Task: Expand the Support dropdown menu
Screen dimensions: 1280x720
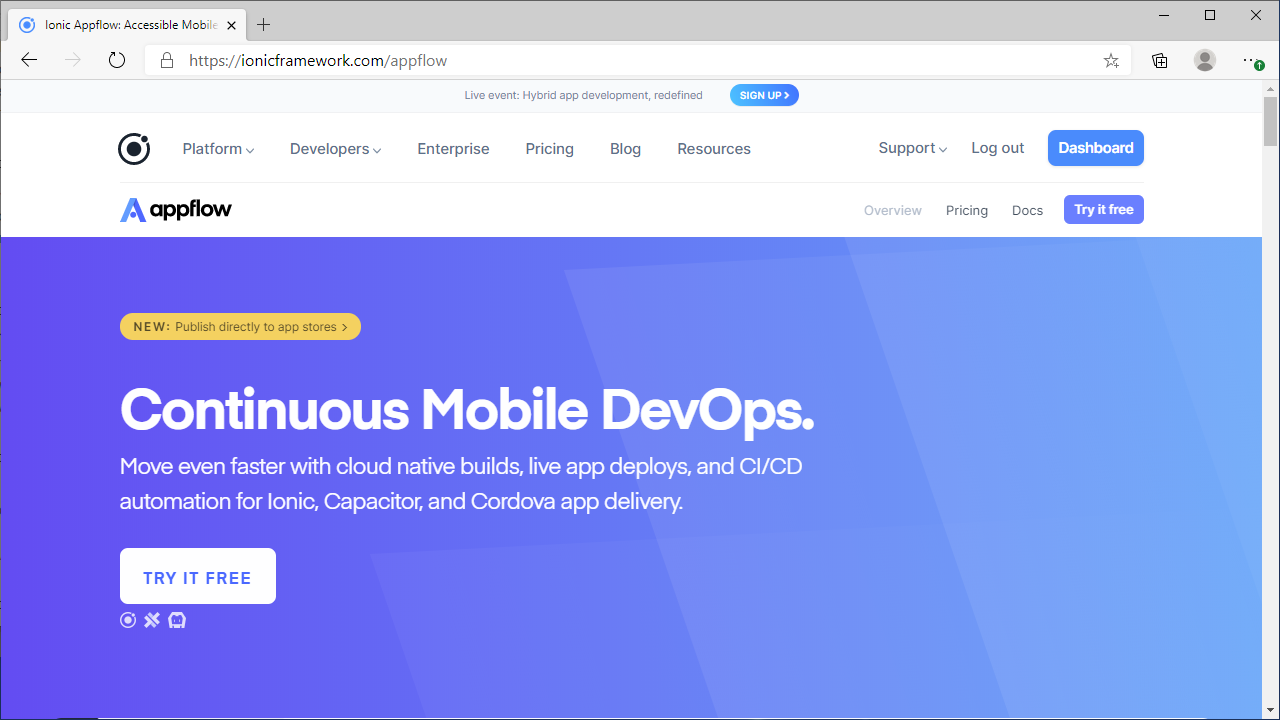Action: click(913, 148)
